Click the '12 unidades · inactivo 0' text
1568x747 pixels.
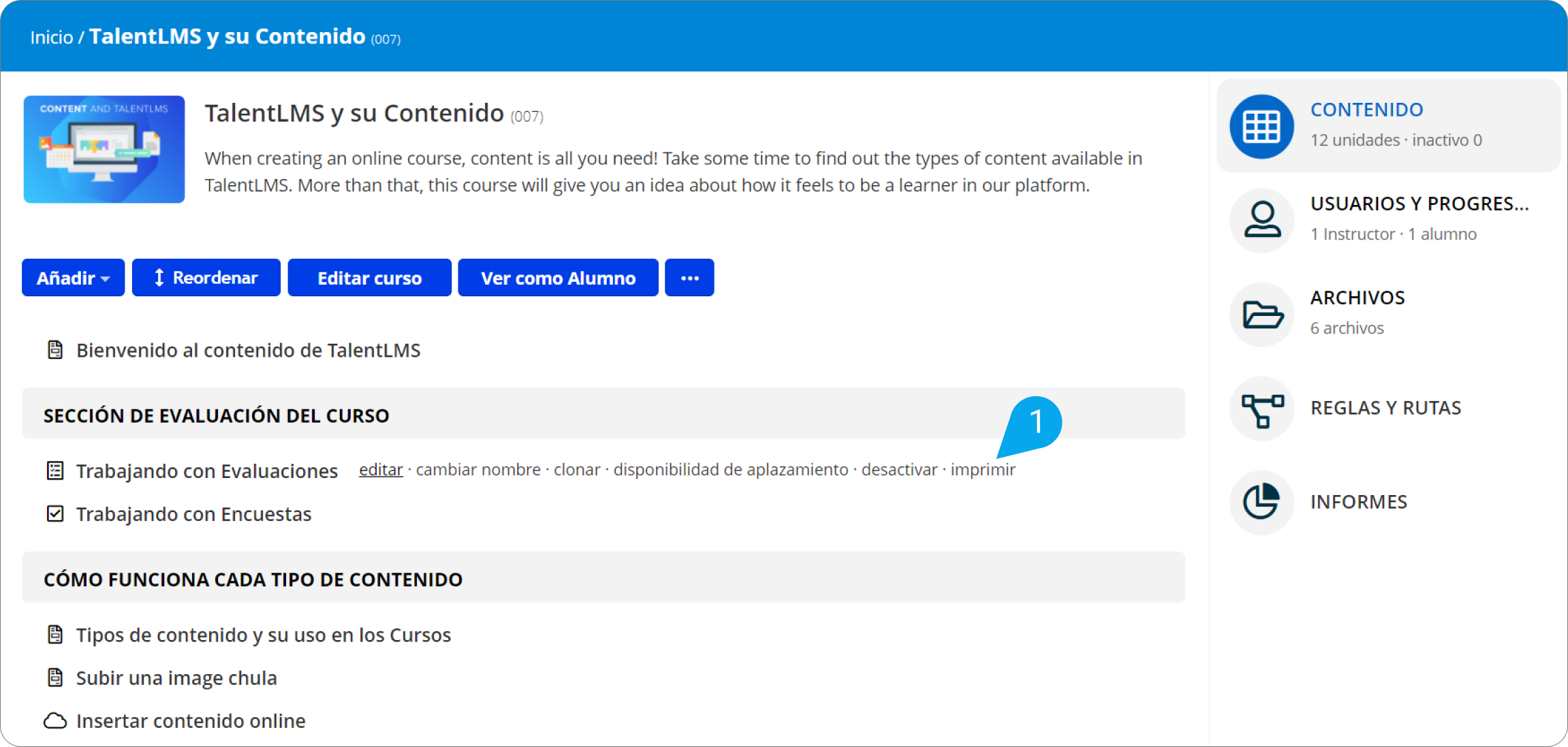[x=1396, y=140]
